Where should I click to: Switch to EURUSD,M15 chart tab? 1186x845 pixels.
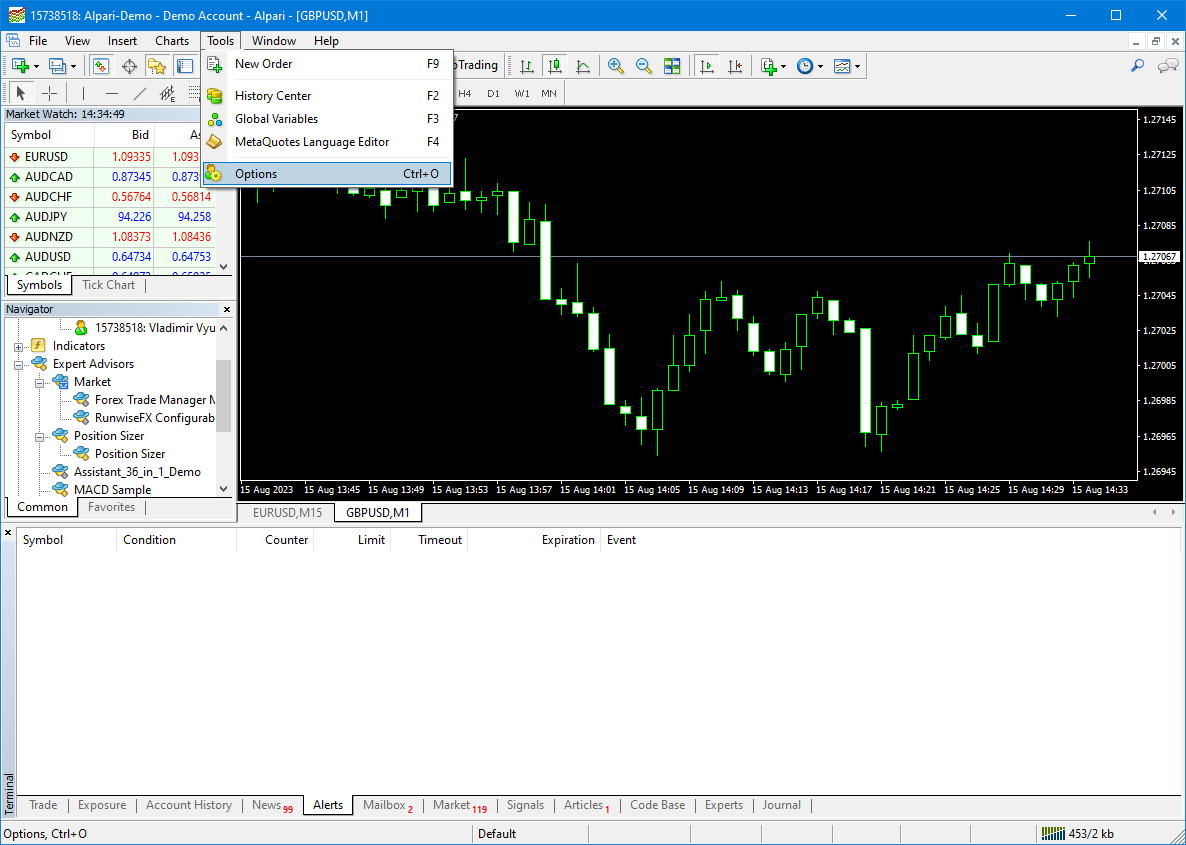point(287,513)
